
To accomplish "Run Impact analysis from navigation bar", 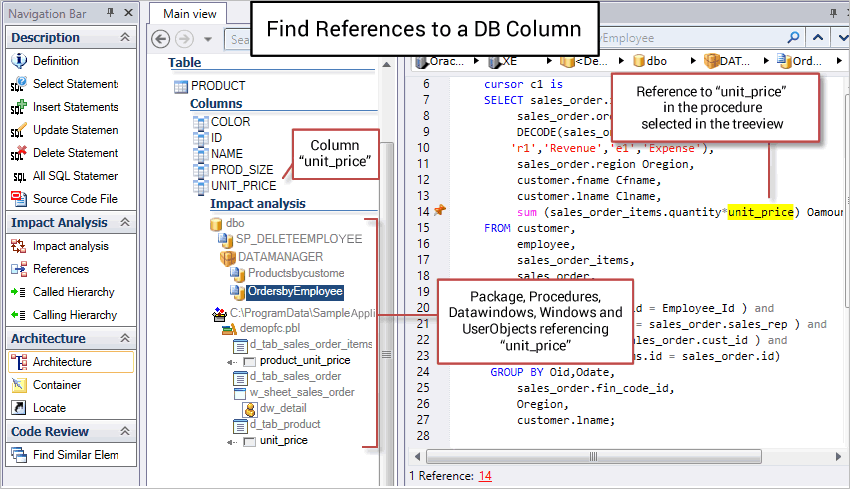I will (60, 246).
